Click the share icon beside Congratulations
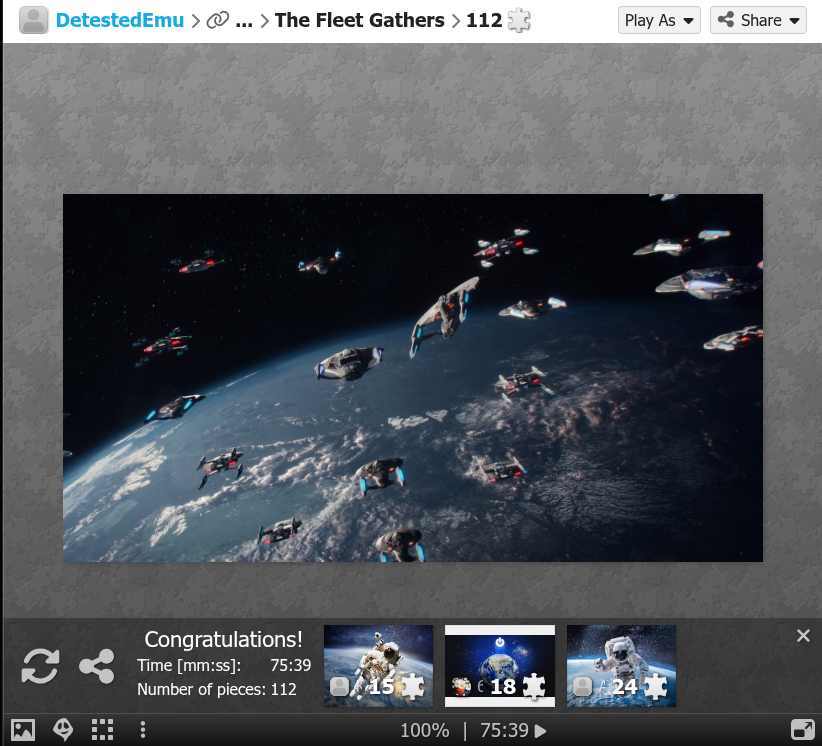 click(96, 667)
